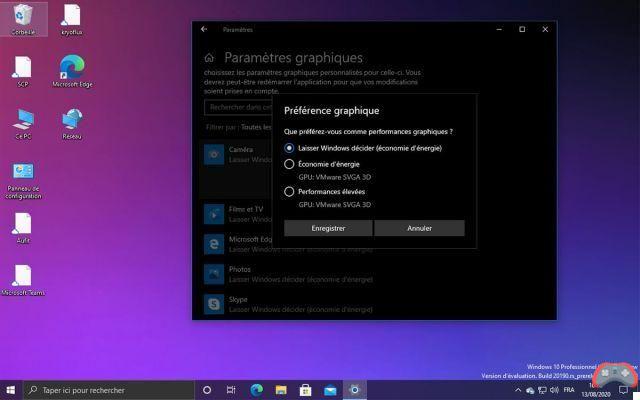Select Performances élevées radio option

pos(289,191)
